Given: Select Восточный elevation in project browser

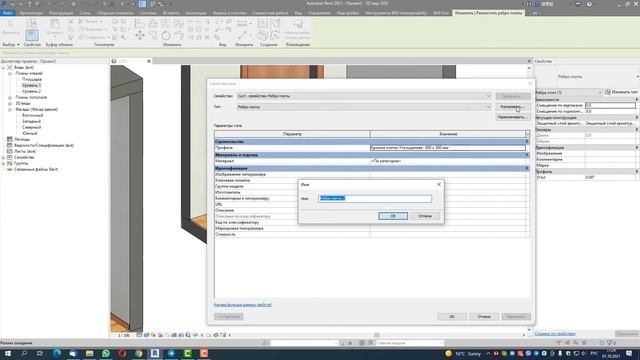Looking at the screenshot, I should click(32, 116).
